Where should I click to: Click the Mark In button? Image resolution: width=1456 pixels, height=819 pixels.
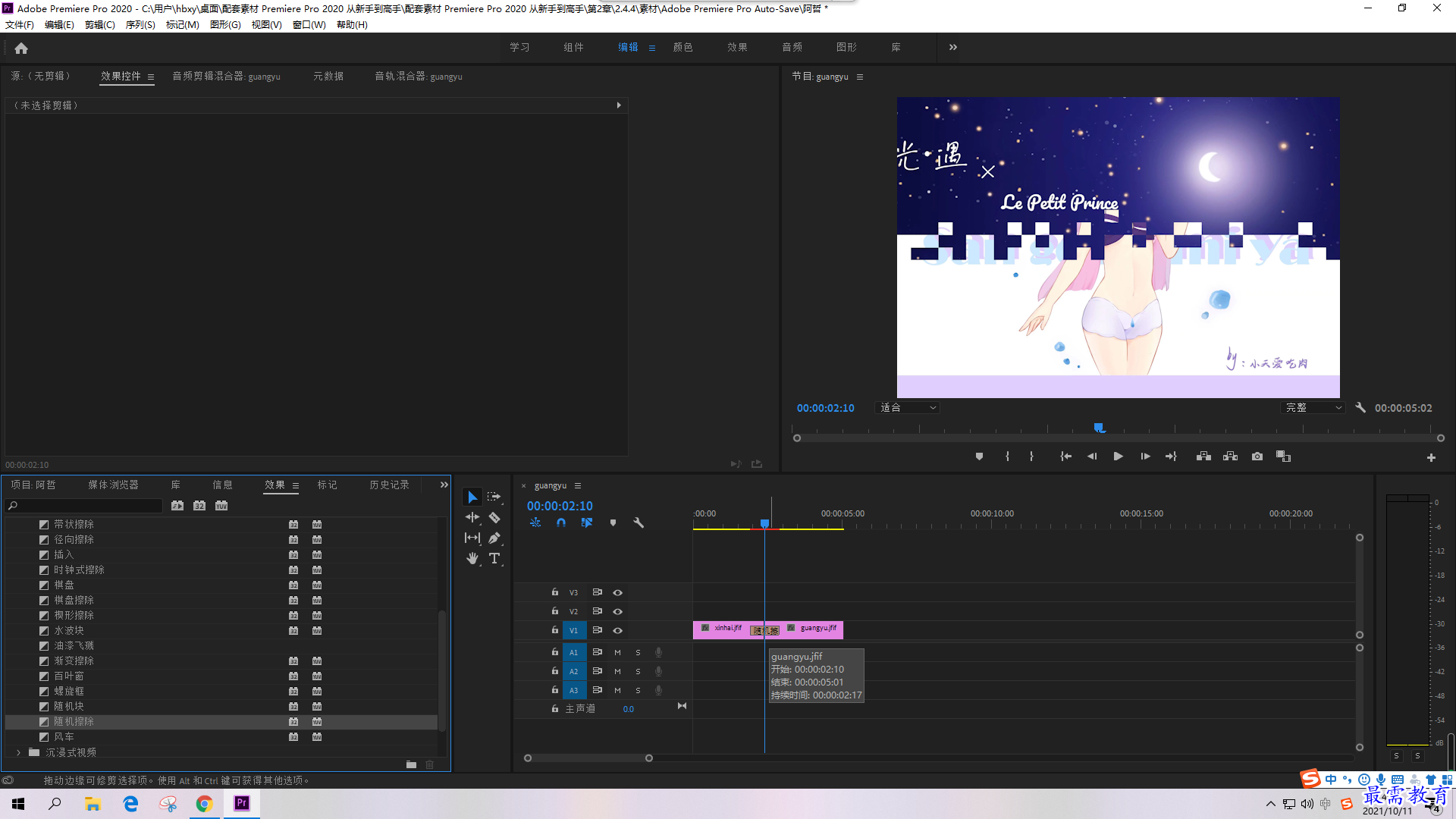click(x=1007, y=457)
